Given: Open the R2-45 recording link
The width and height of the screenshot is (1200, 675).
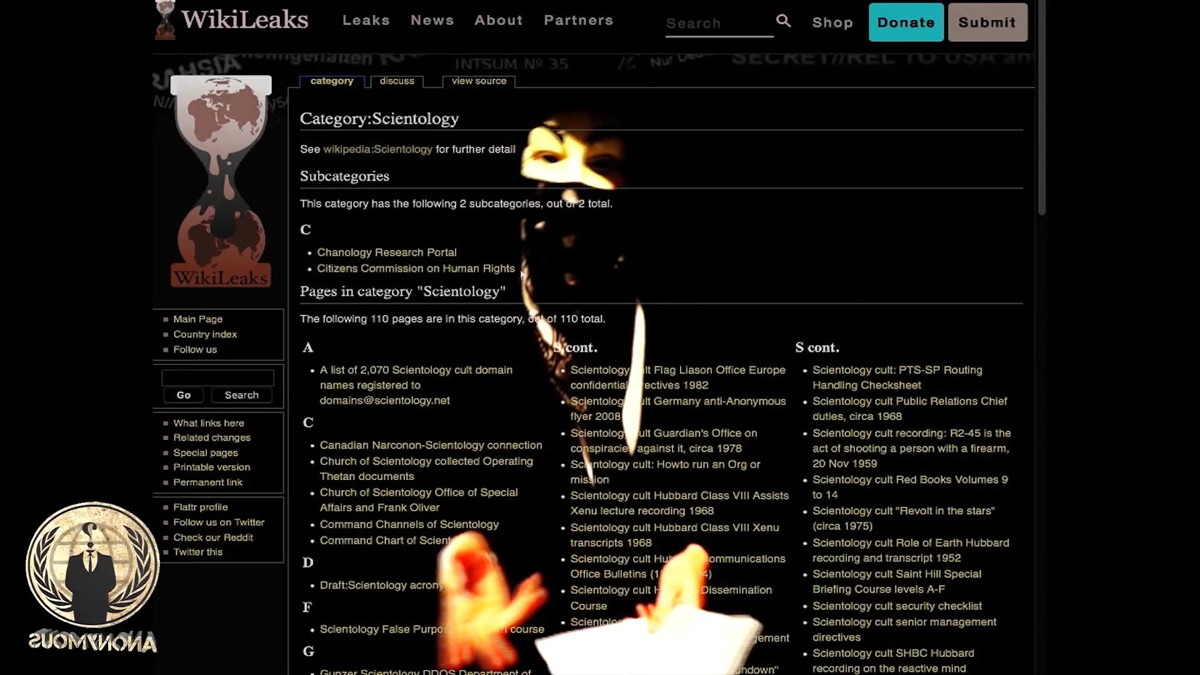Looking at the screenshot, I should [912, 448].
